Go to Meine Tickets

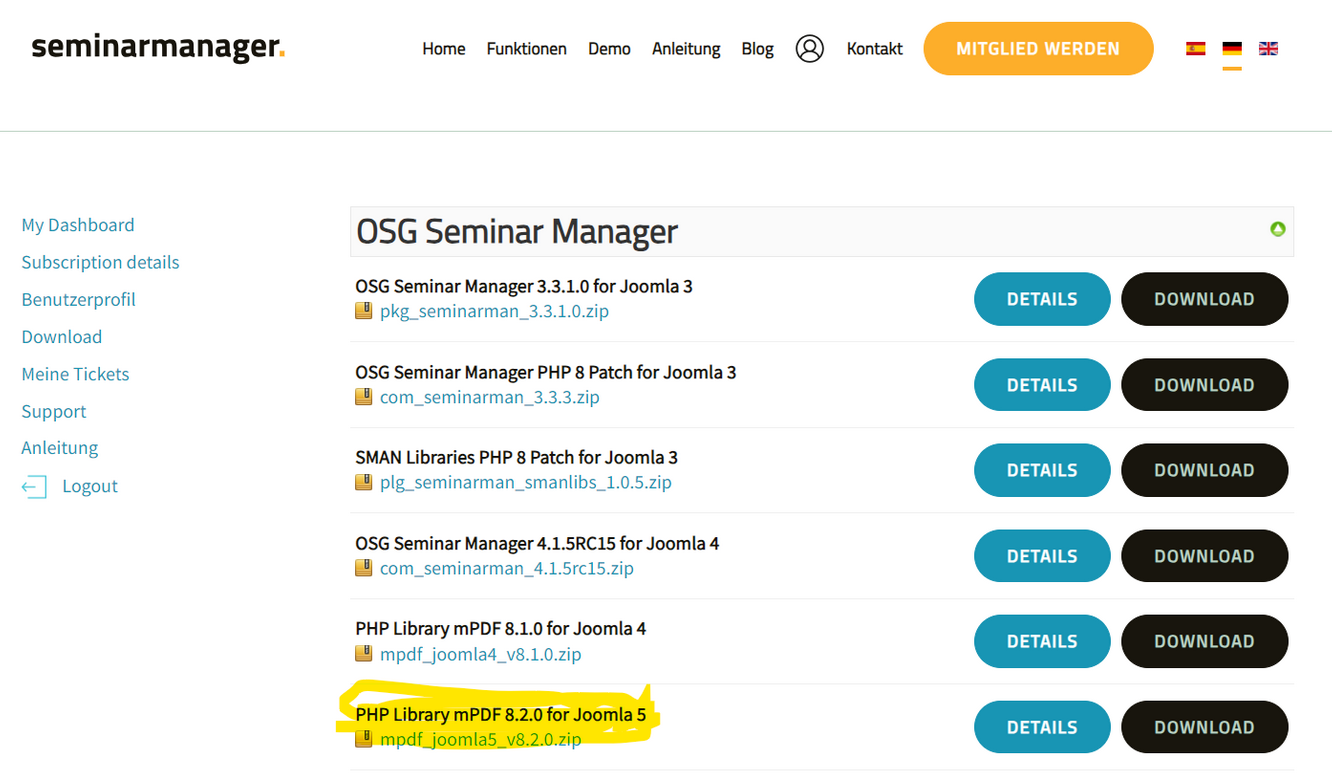75,374
